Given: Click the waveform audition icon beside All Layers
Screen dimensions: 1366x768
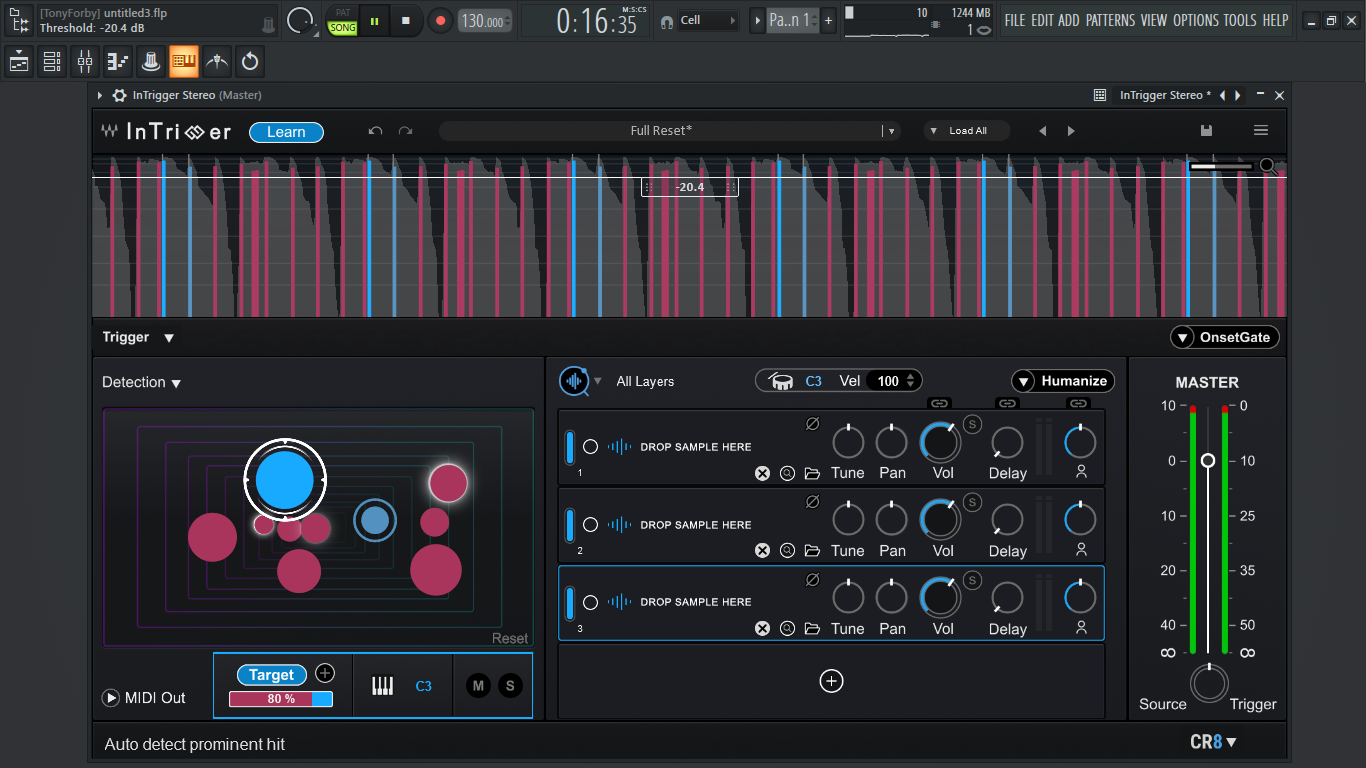Looking at the screenshot, I should [x=574, y=381].
